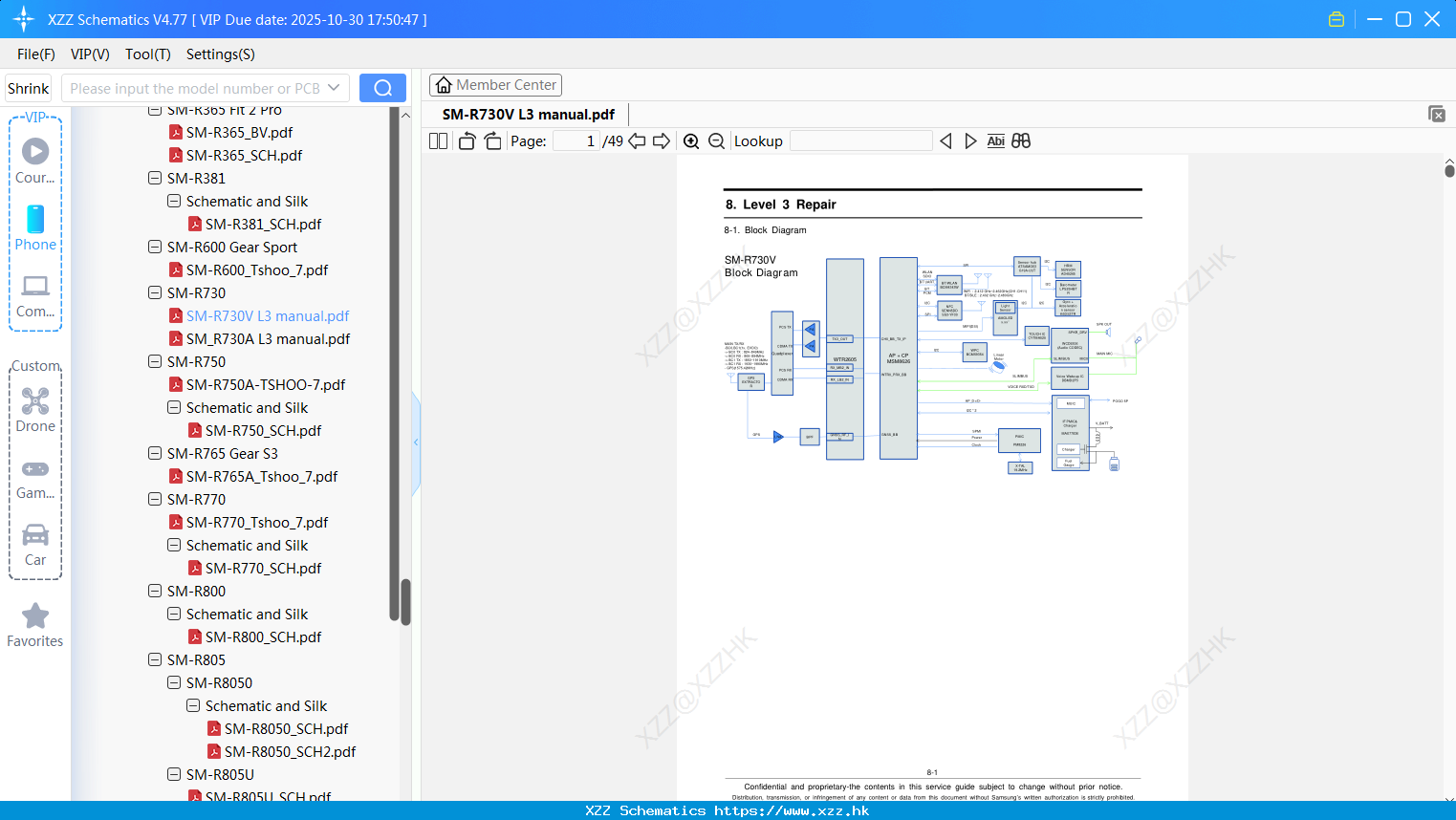This screenshot has height=820, width=1456.
Task: Collapse the SM-R8050 node
Action: [174, 682]
